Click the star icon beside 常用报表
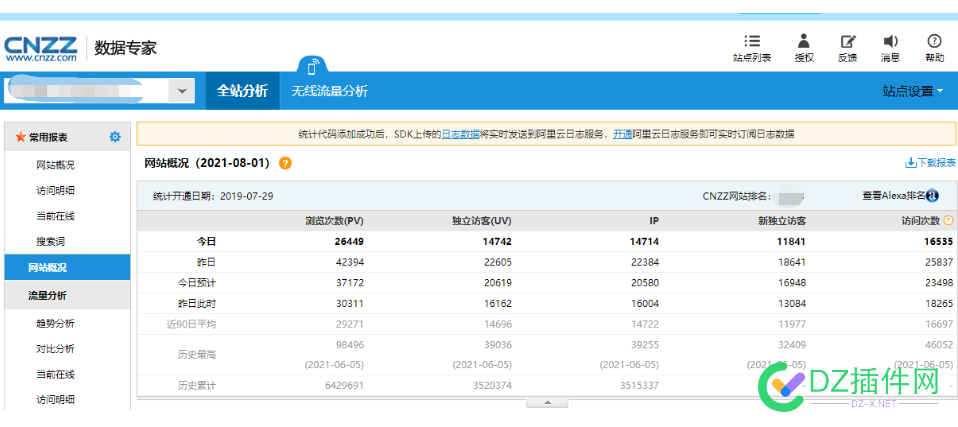The image size is (958, 427). (20, 137)
